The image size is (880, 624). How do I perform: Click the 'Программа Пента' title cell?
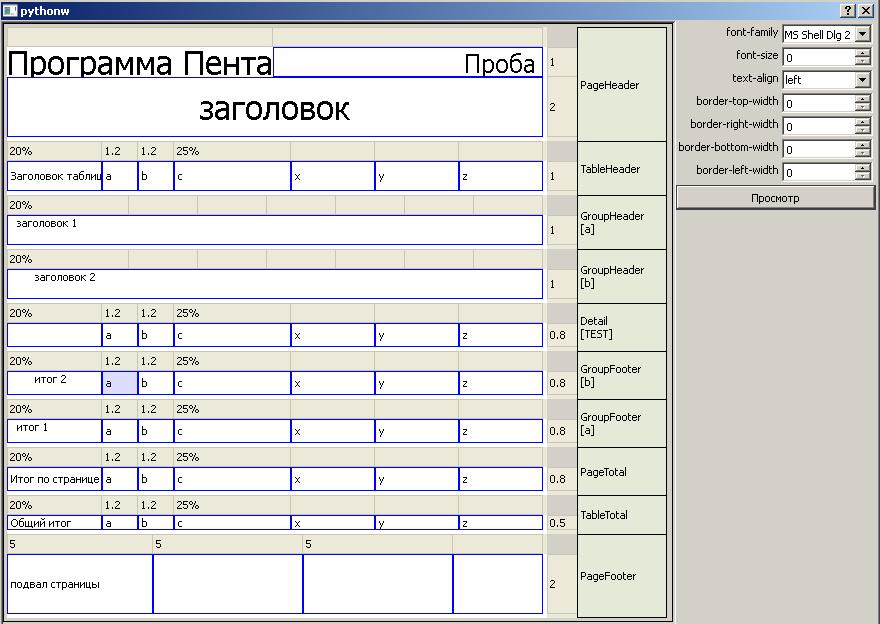139,64
